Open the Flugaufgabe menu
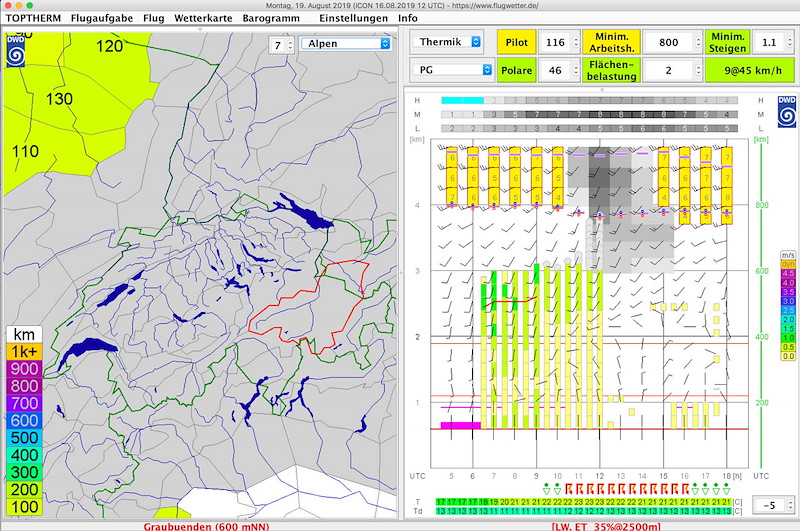 pos(102,18)
